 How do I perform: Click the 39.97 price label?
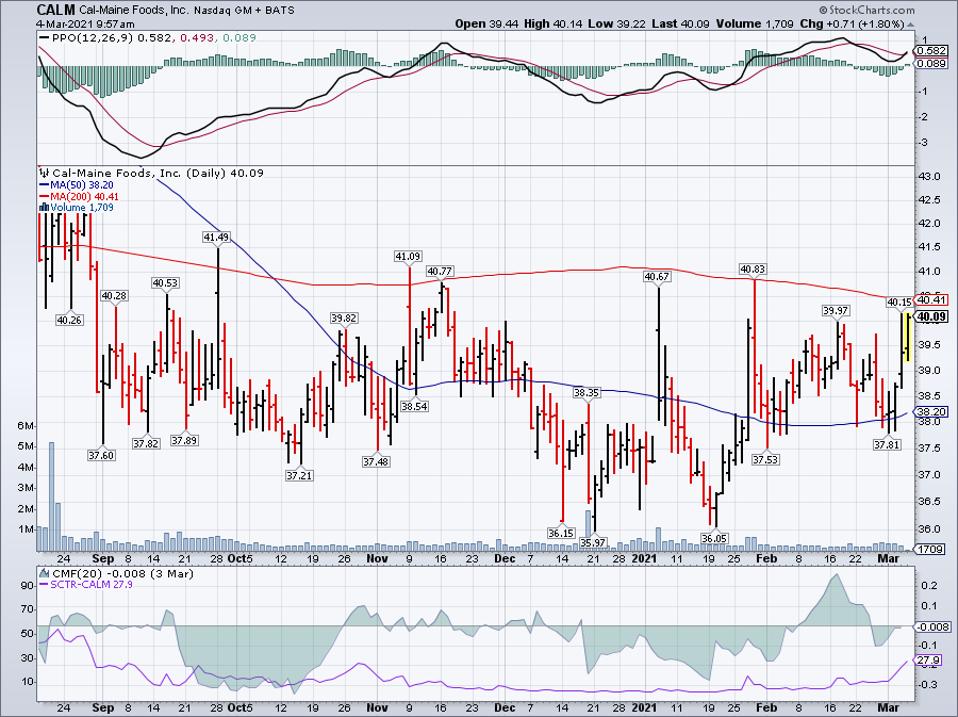[836, 311]
